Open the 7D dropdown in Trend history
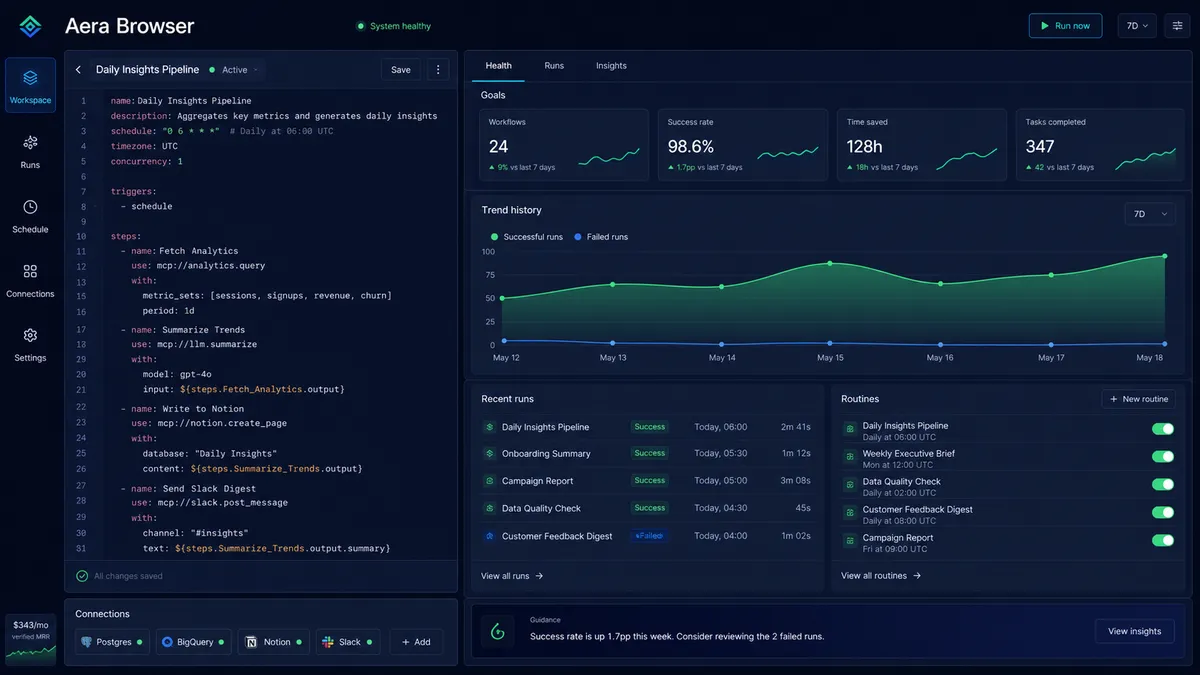This screenshot has height=675, width=1200. click(x=1150, y=214)
